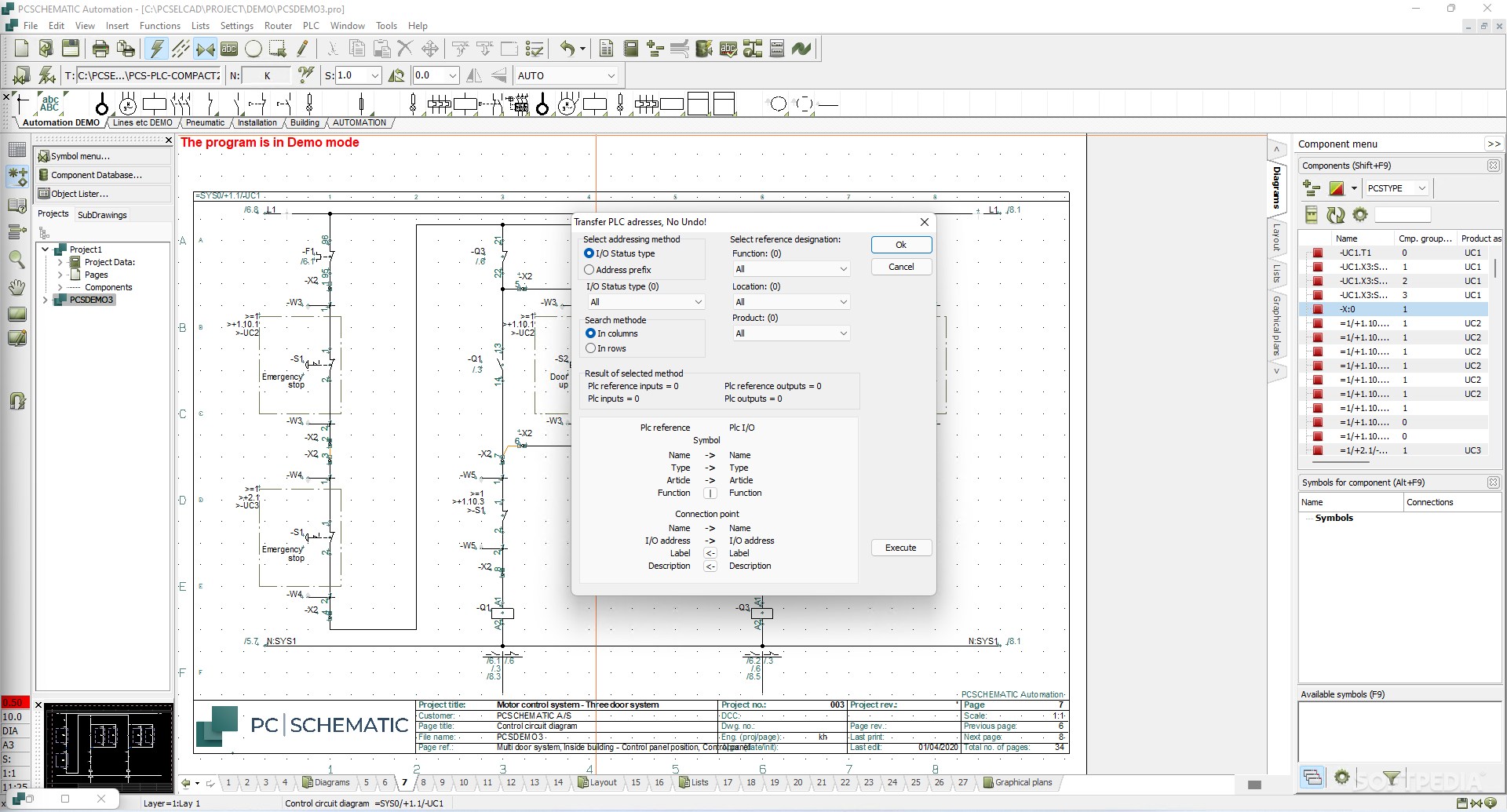
Task: Go to page tab 8
Action: point(423,782)
